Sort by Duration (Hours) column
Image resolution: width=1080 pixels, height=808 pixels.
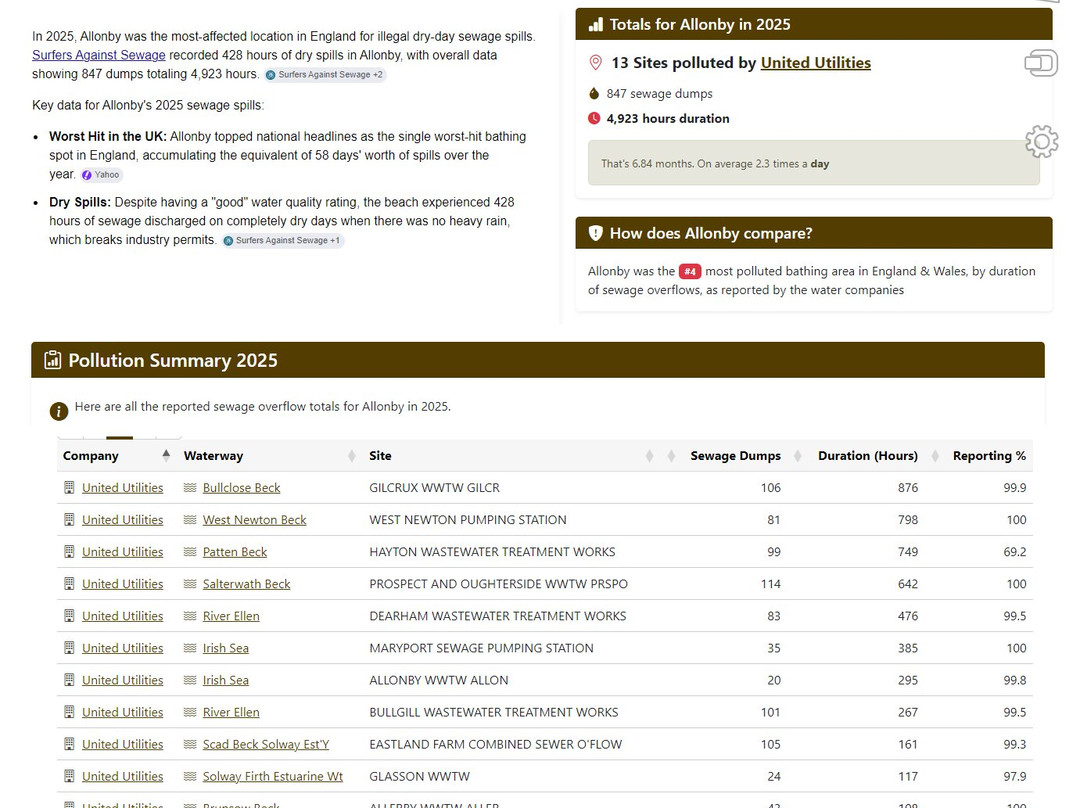[x=868, y=455]
